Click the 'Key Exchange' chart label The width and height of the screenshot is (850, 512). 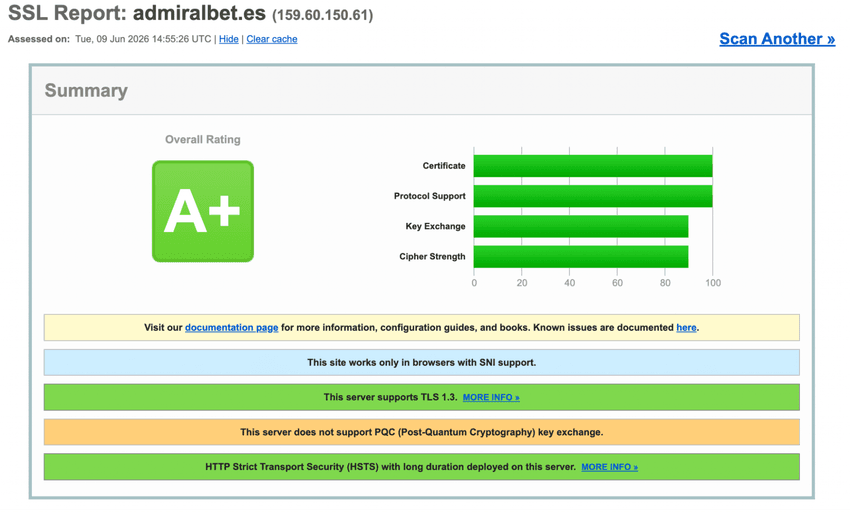(435, 227)
